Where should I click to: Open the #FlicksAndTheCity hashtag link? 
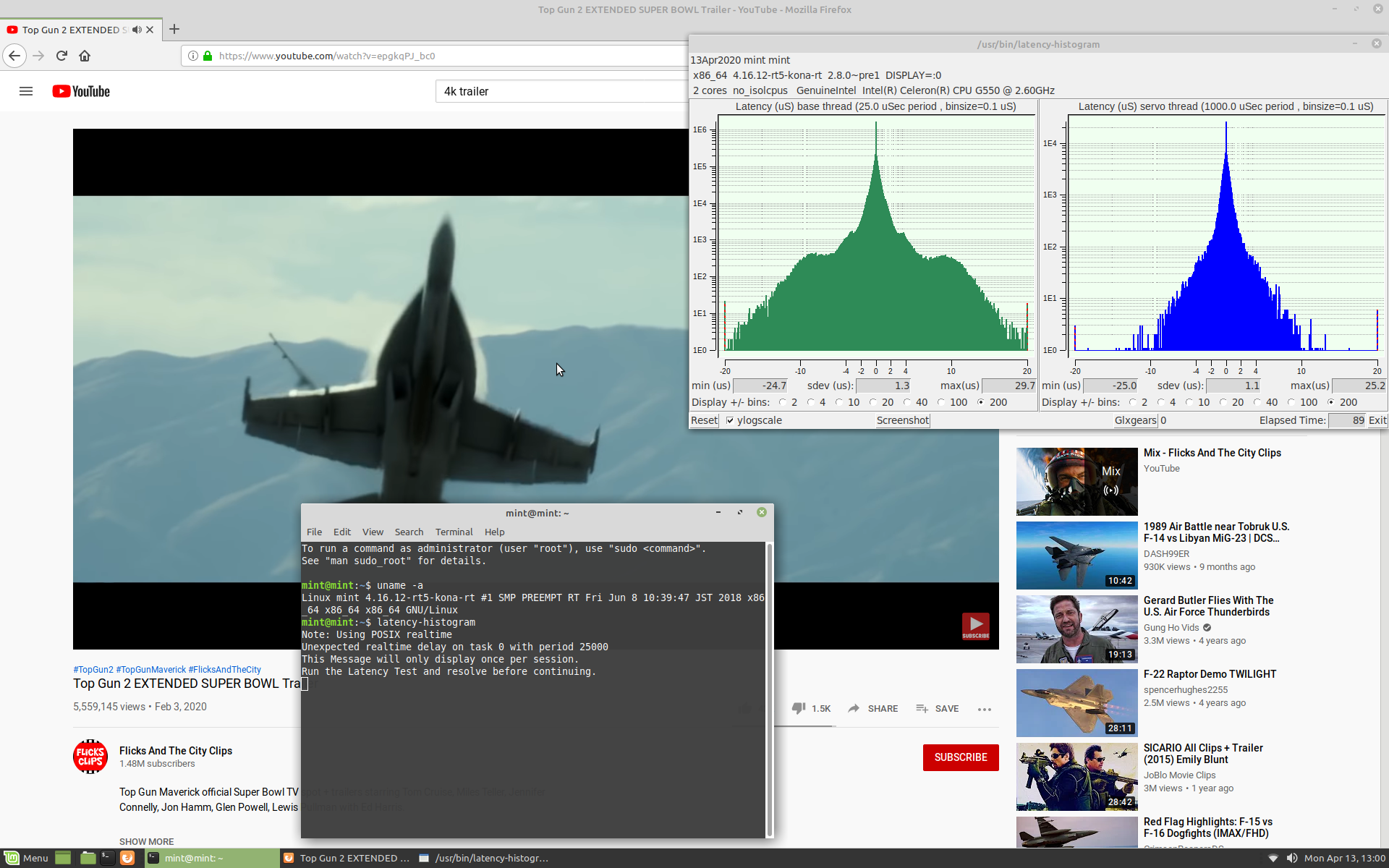click(225, 669)
